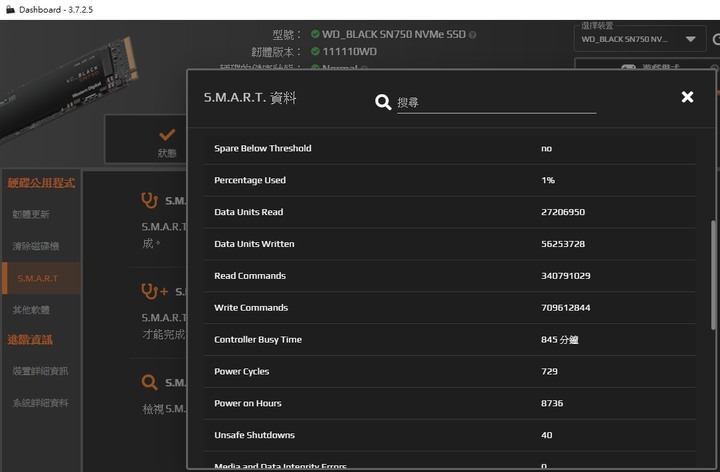Click the WD_BLACK SN750 NVMe SSD model text

click(394, 34)
